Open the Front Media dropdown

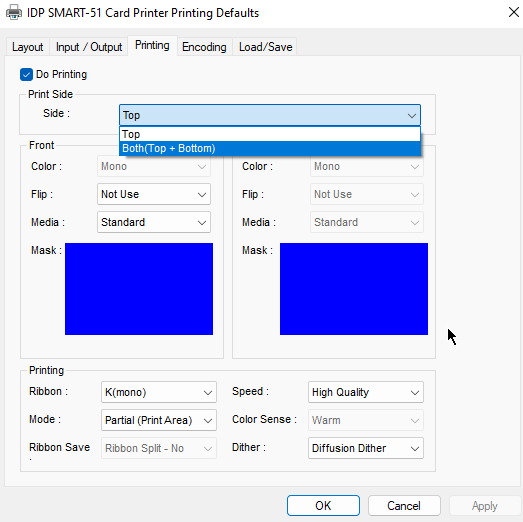click(154, 222)
